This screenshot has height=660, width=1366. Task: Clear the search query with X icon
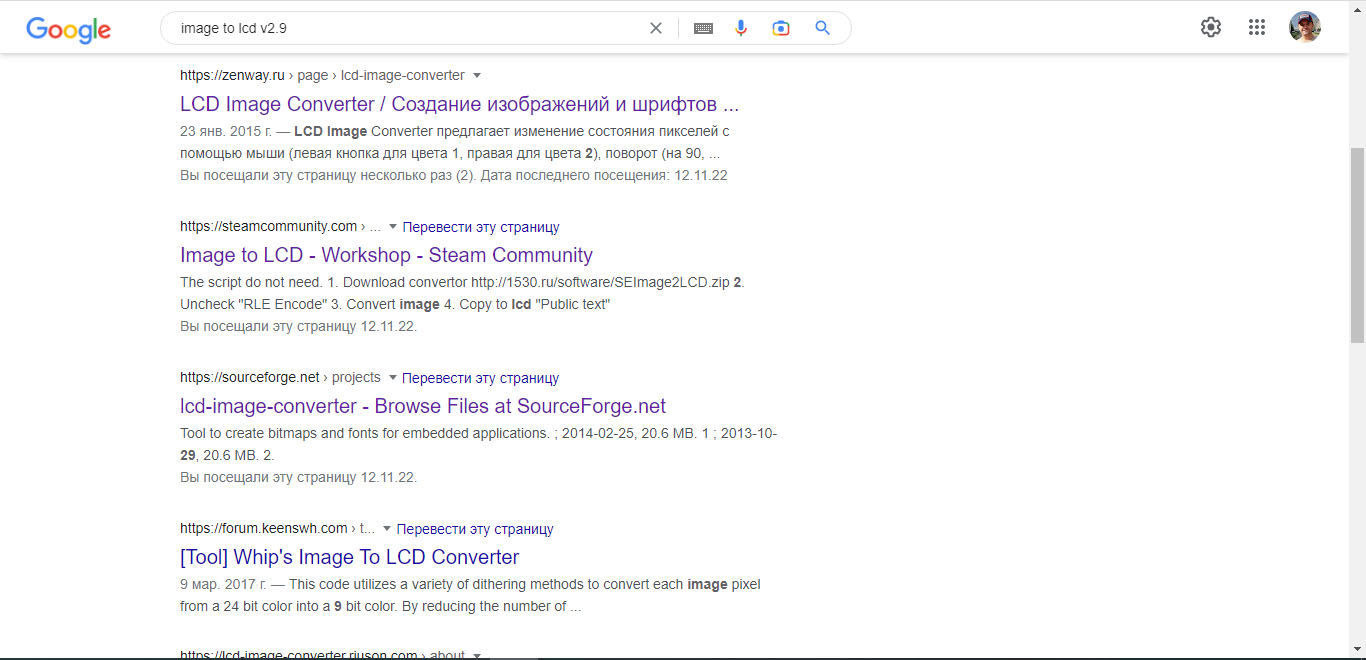[656, 28]
